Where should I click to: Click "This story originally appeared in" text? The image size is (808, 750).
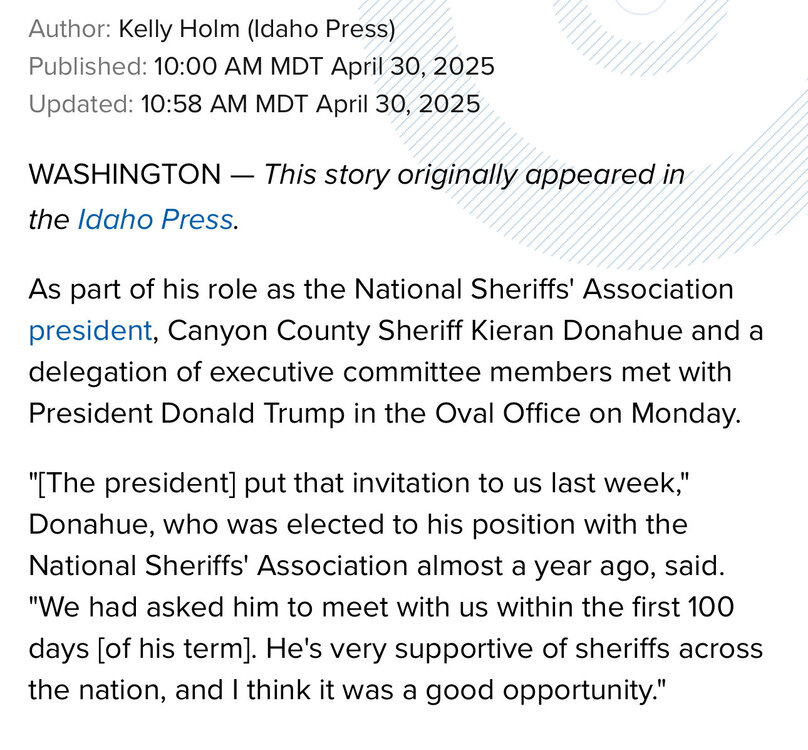474,174
